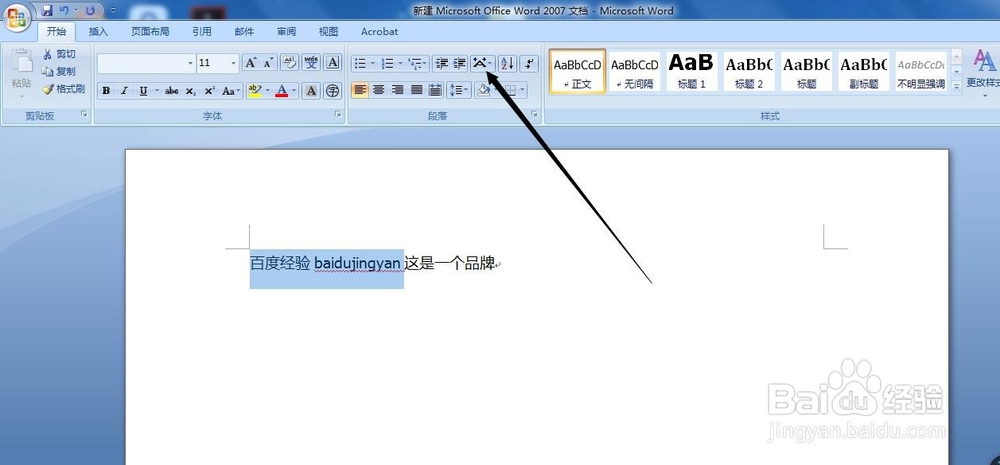
Task: Apply red font color
Action: pos(282,91)
